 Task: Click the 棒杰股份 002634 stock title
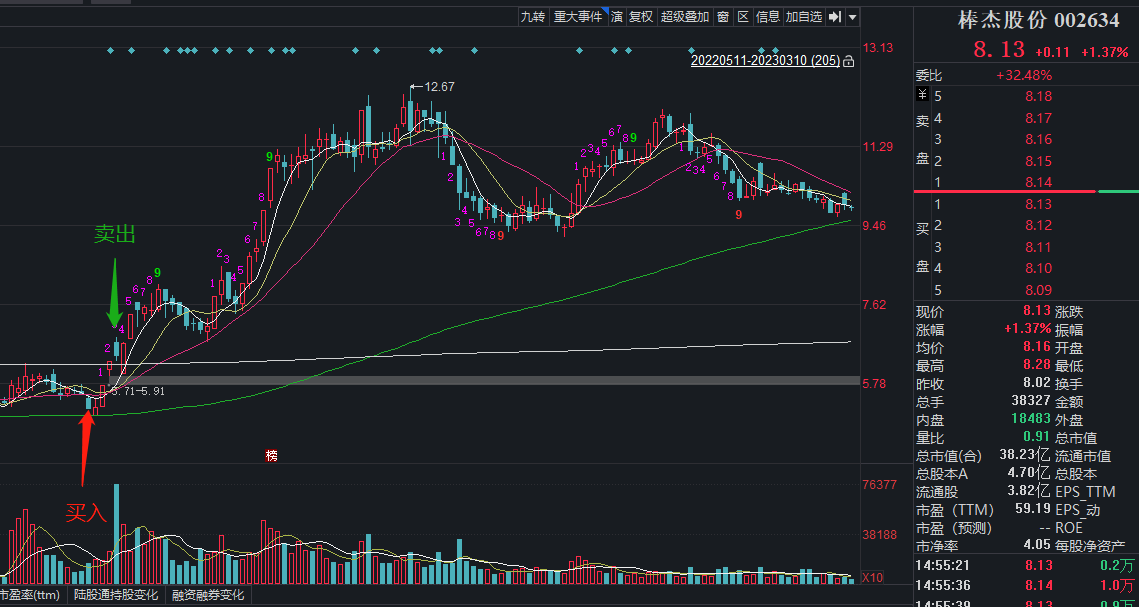tap(1025, 20)
